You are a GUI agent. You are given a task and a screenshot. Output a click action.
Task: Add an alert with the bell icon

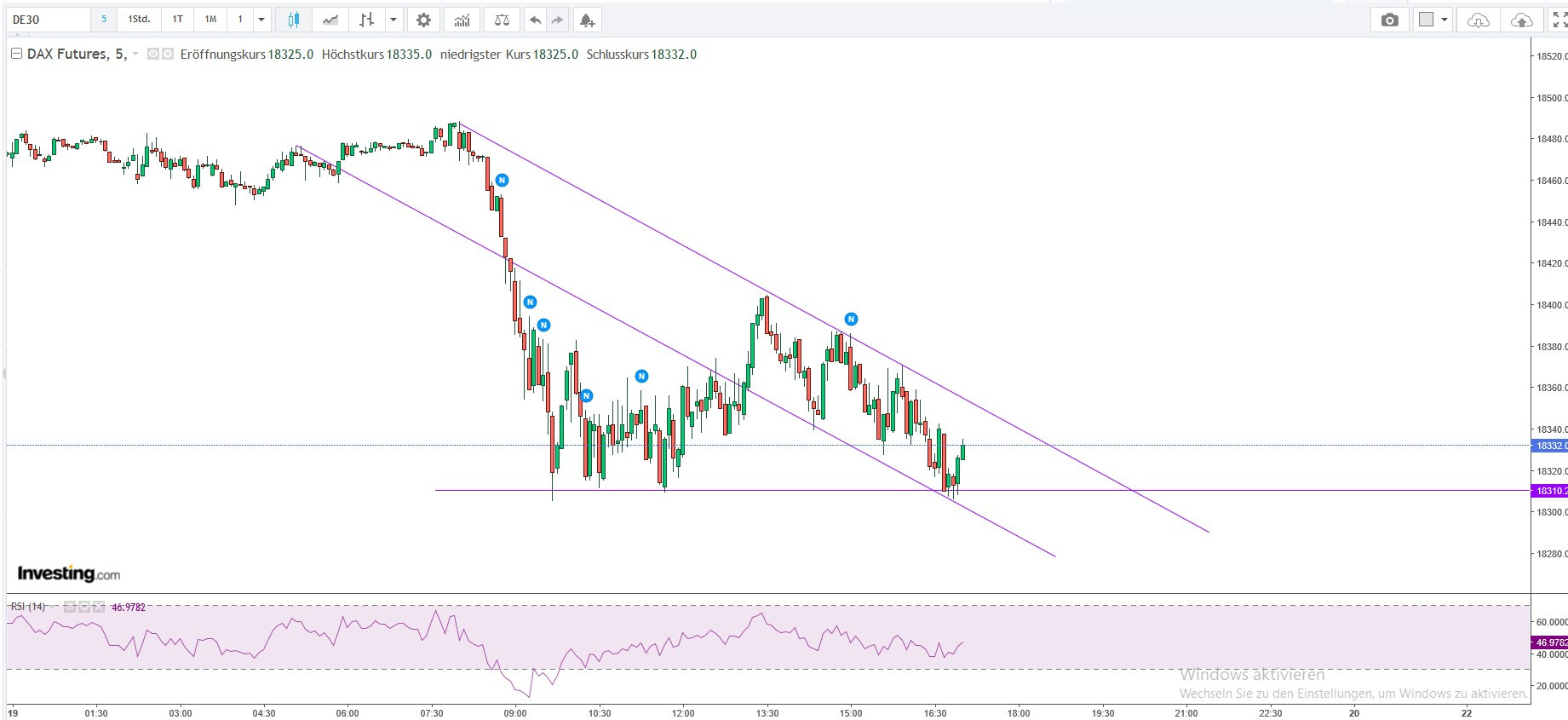[x=587, y=20]
